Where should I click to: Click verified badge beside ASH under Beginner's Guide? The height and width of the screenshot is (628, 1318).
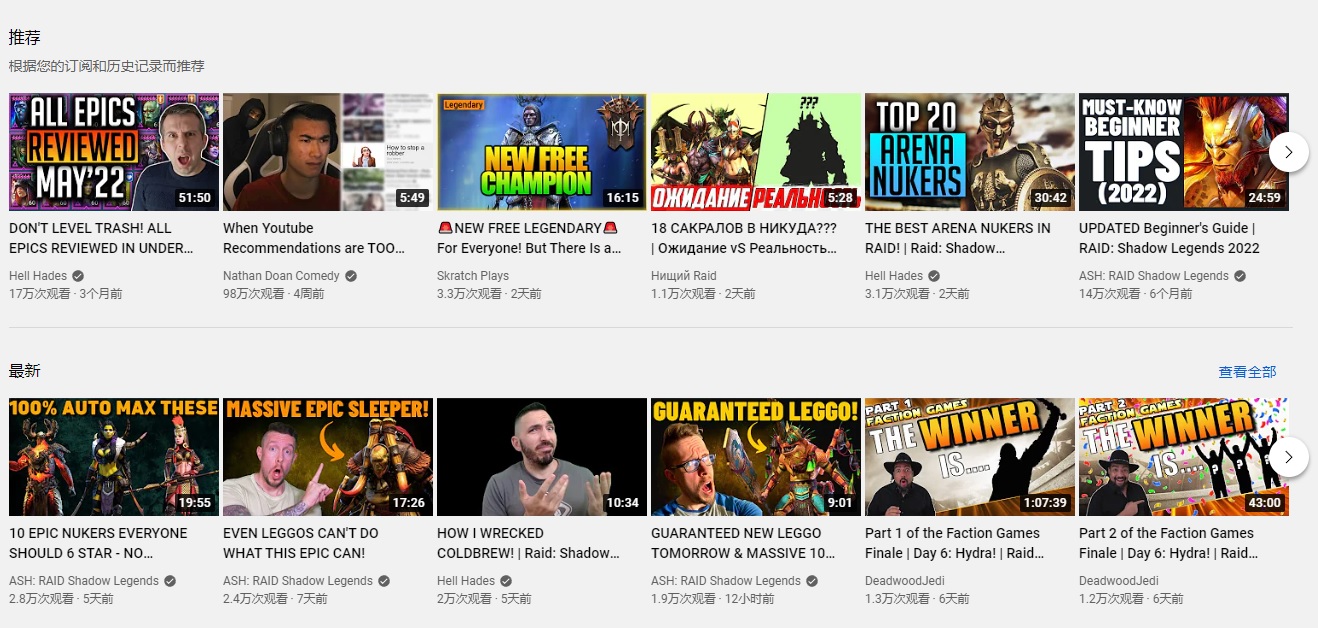point(1240,276)
